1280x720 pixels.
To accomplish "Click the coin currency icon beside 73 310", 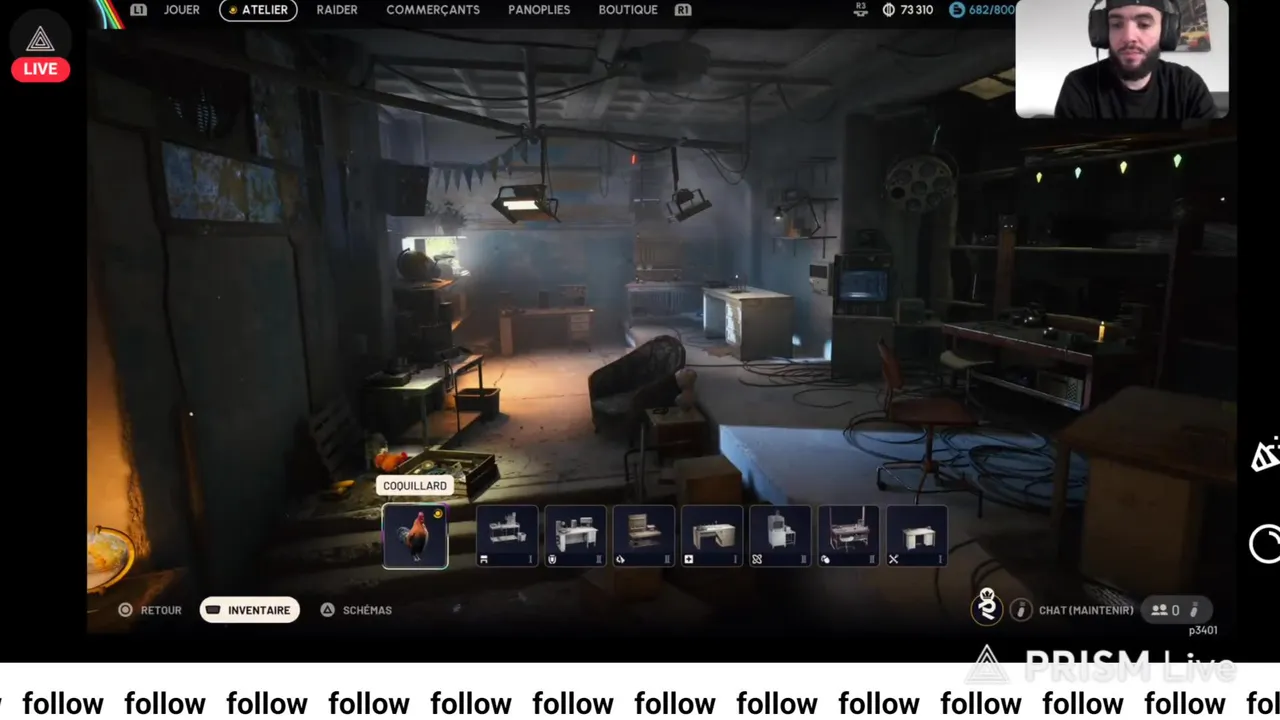I will 889,10.
